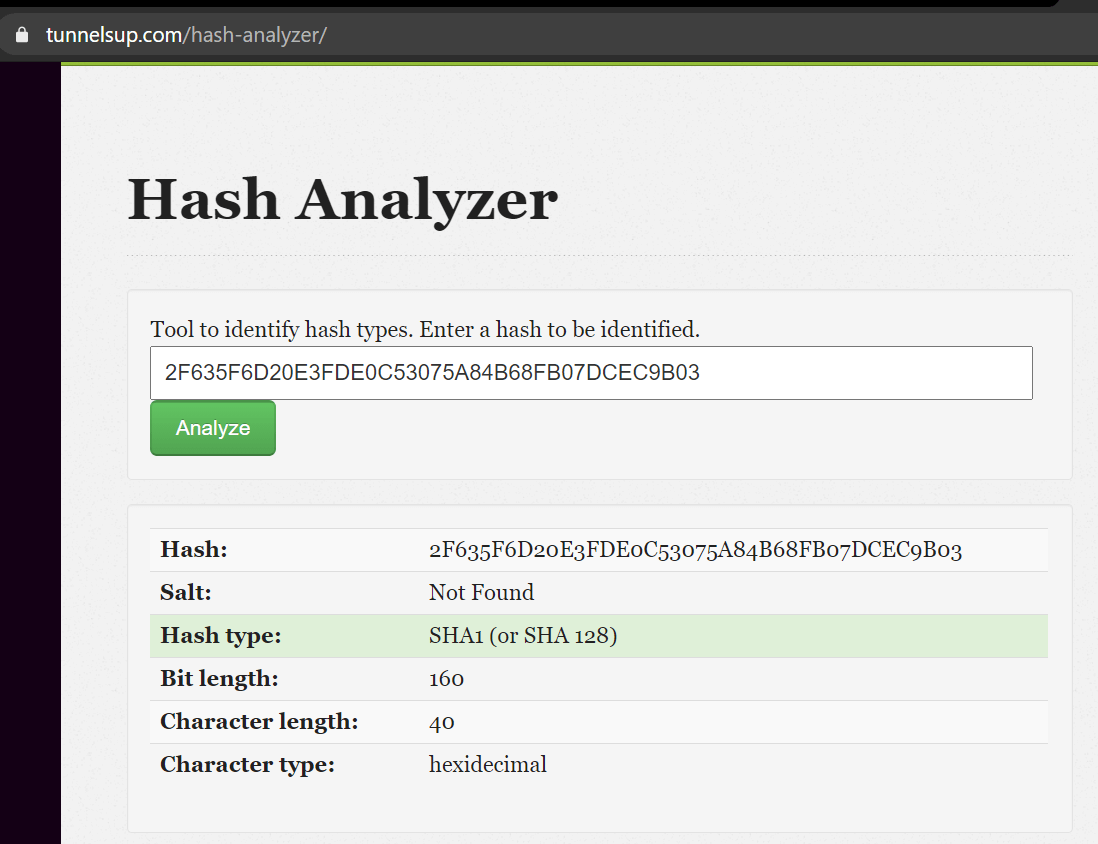The image size is (1098, 844).
Task: Click the 'Hash:' row label
Action: coord(194,550)
